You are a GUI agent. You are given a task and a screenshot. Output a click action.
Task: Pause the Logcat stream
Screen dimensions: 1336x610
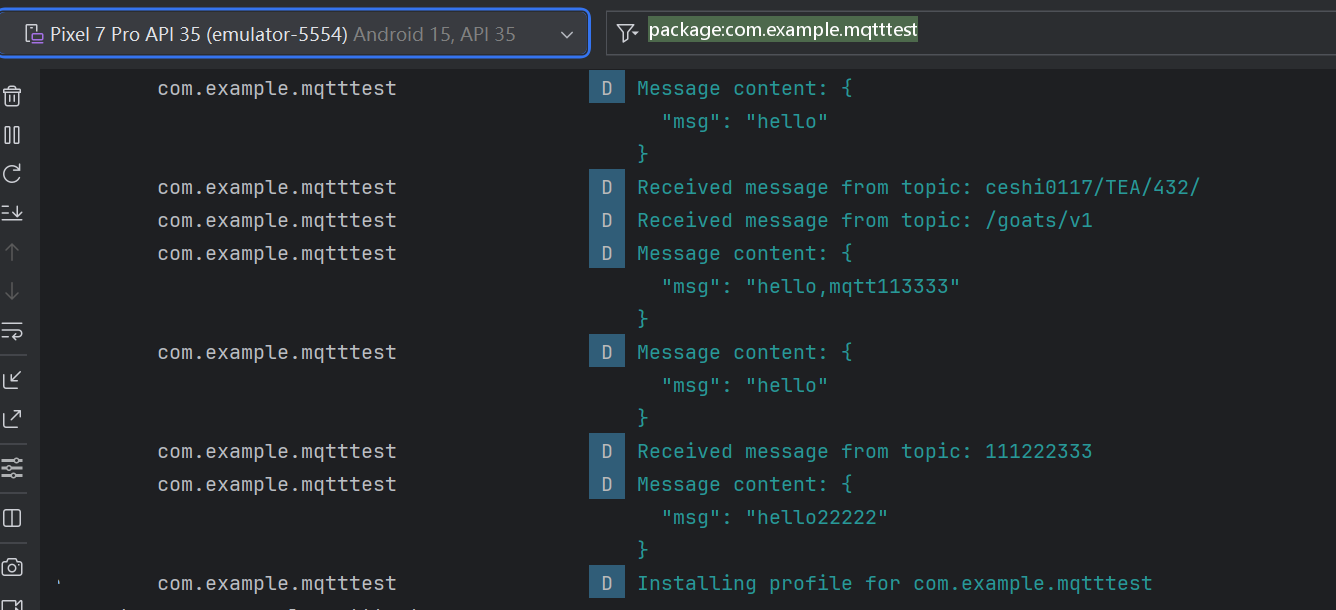coord(12,135)
